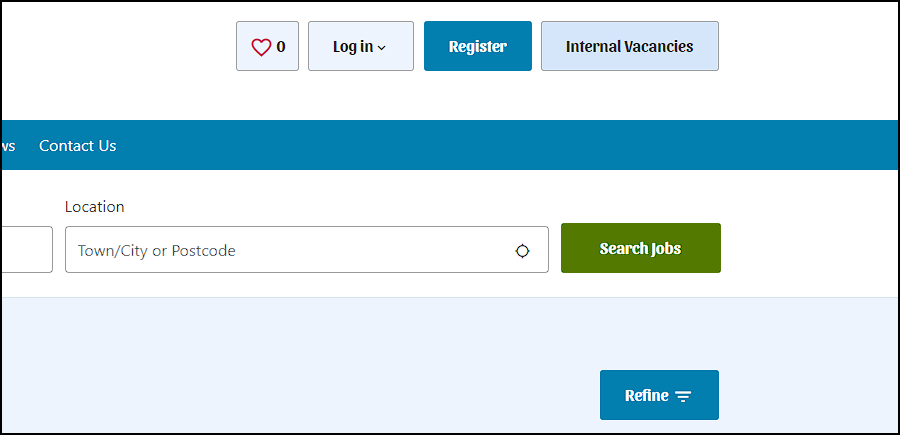
Task: Click the heart outline in the header
Action: point(261,47)
